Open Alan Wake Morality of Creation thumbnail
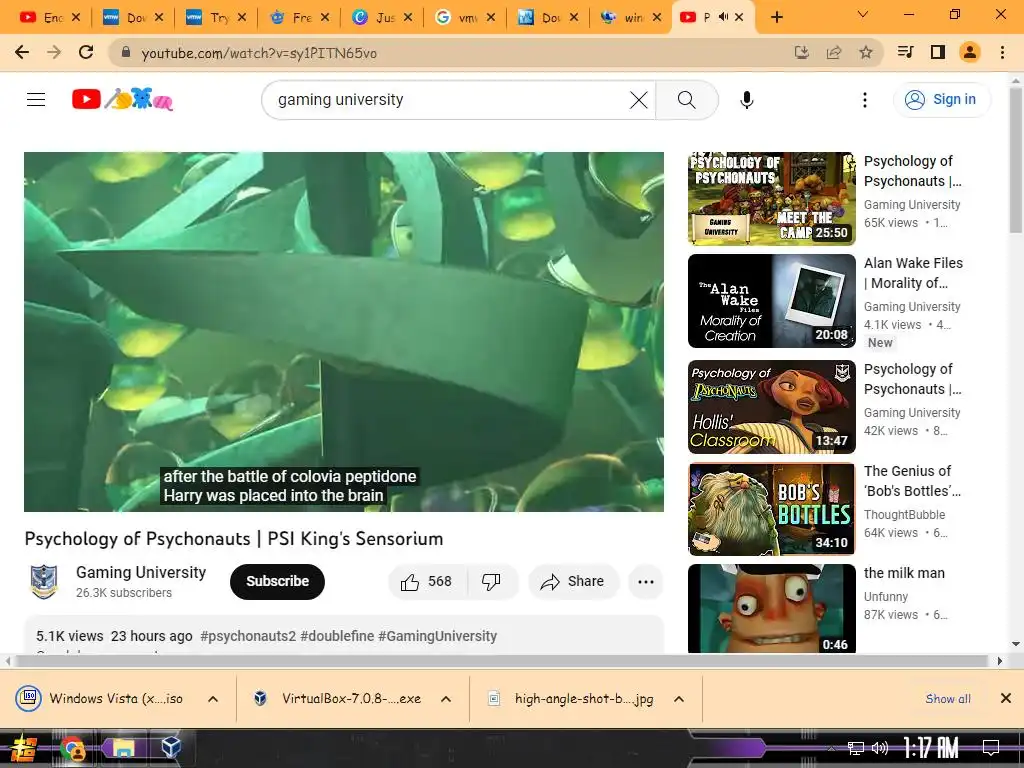The width and height of the screenshot is (1024, 768). pos(771,301)
